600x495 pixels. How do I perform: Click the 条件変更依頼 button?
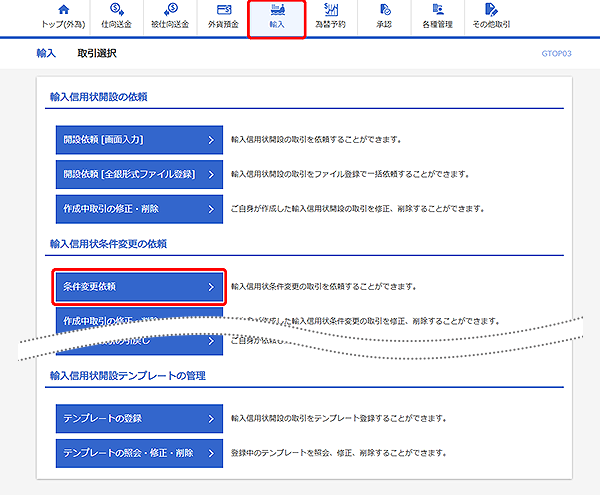pos(139,287)
